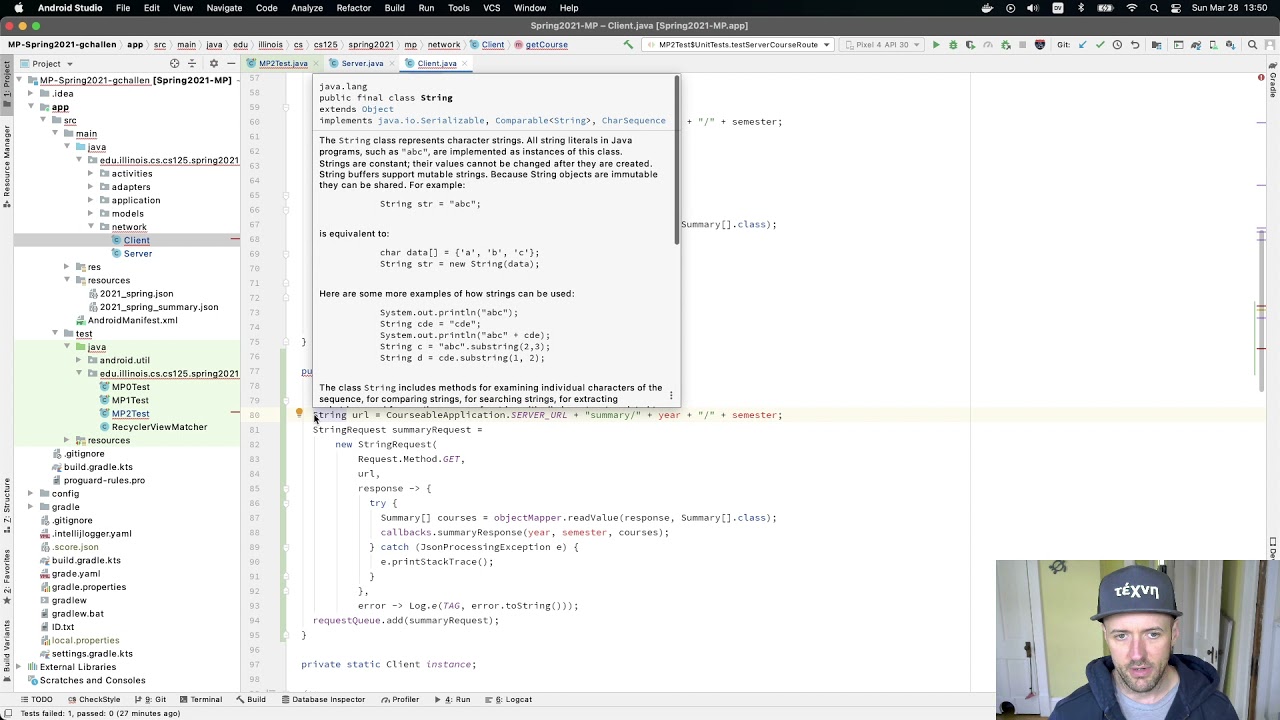The image size is (1280, 720).
Task: Attach debugger to Android process icon
Action: 1005,44
